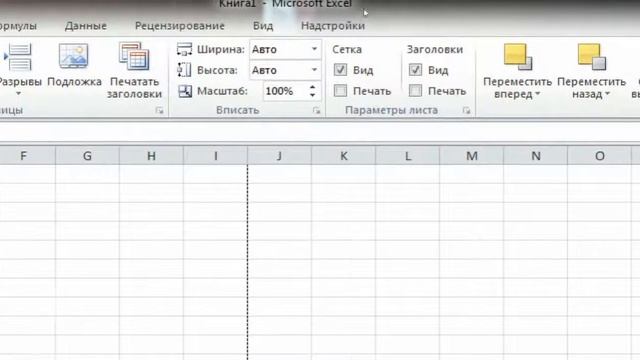The width and height of the screenshot is (640, 360).
Task: Open the Рецензирование tab
Action: coord(180,26)
